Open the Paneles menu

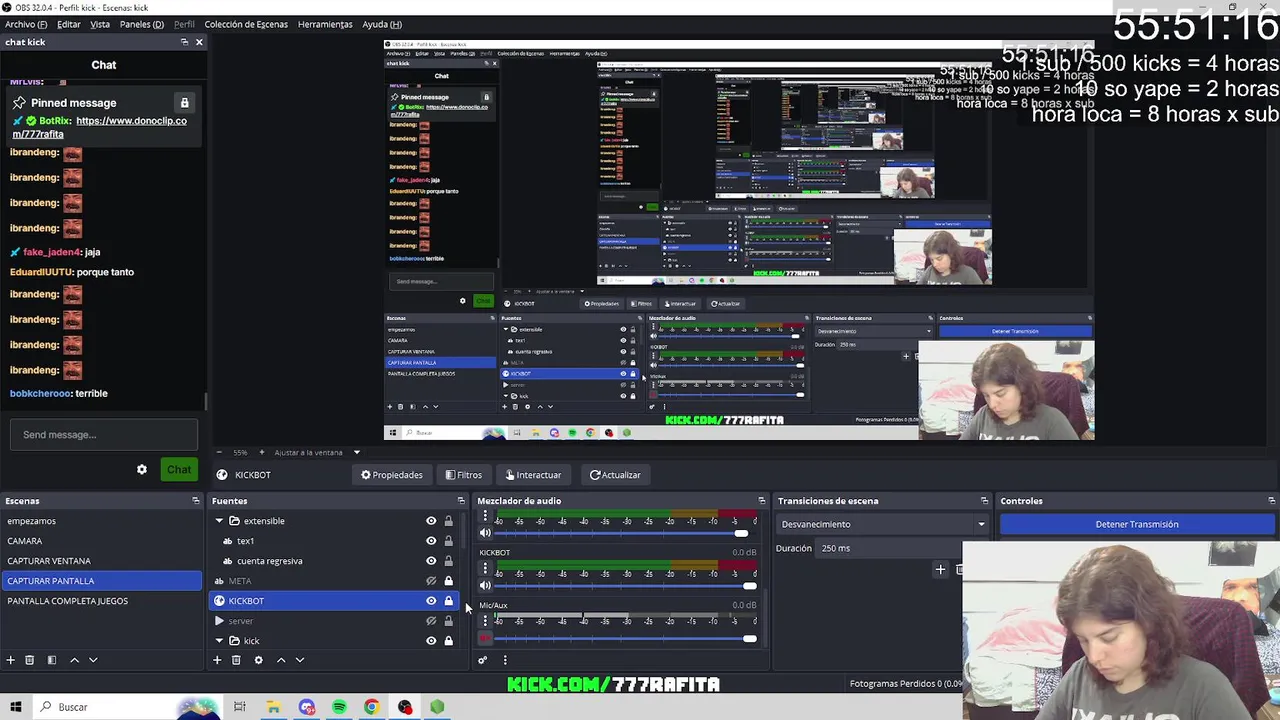pos(142,24)
